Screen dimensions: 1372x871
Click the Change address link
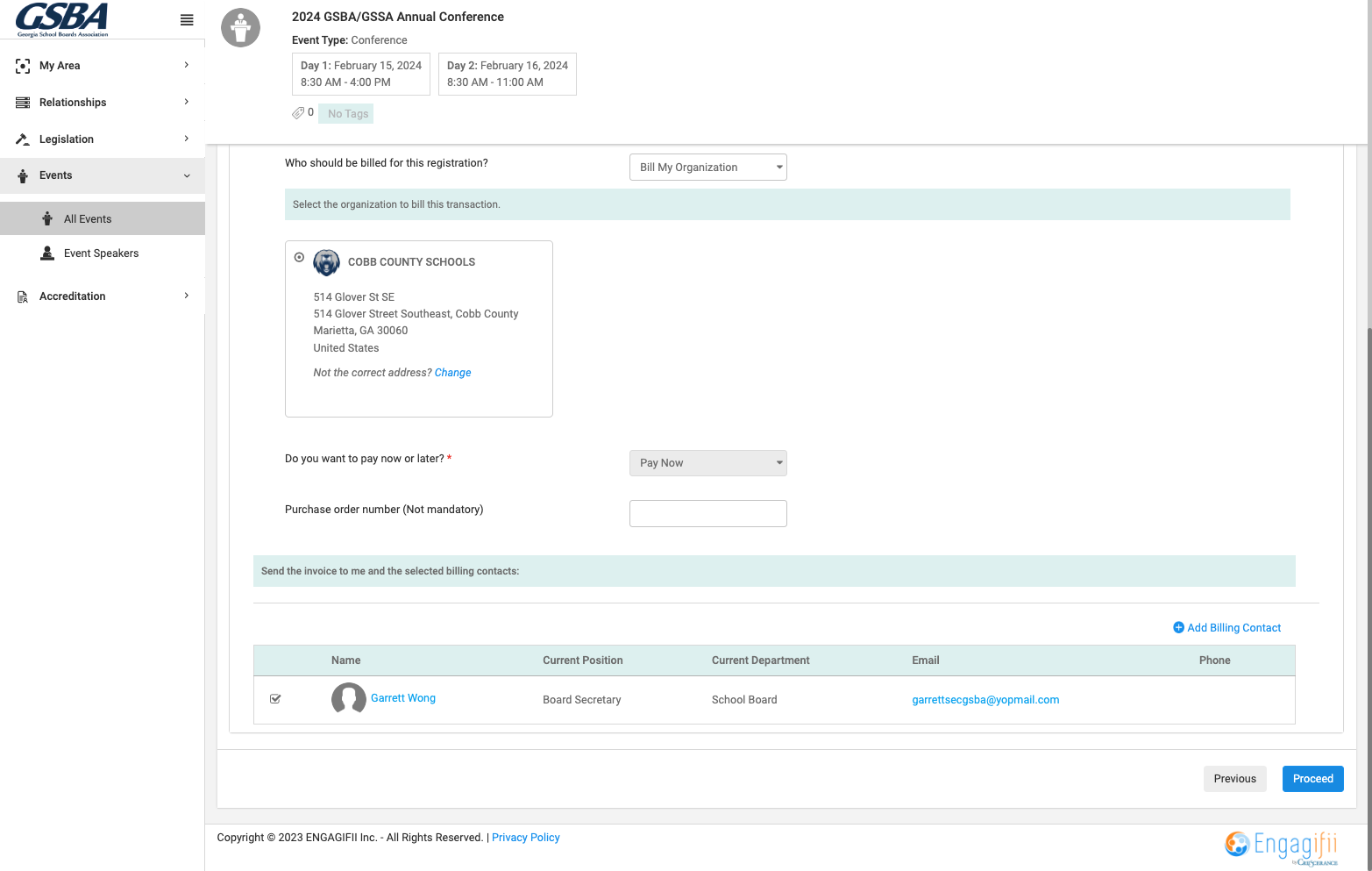(x=452, y=373)
